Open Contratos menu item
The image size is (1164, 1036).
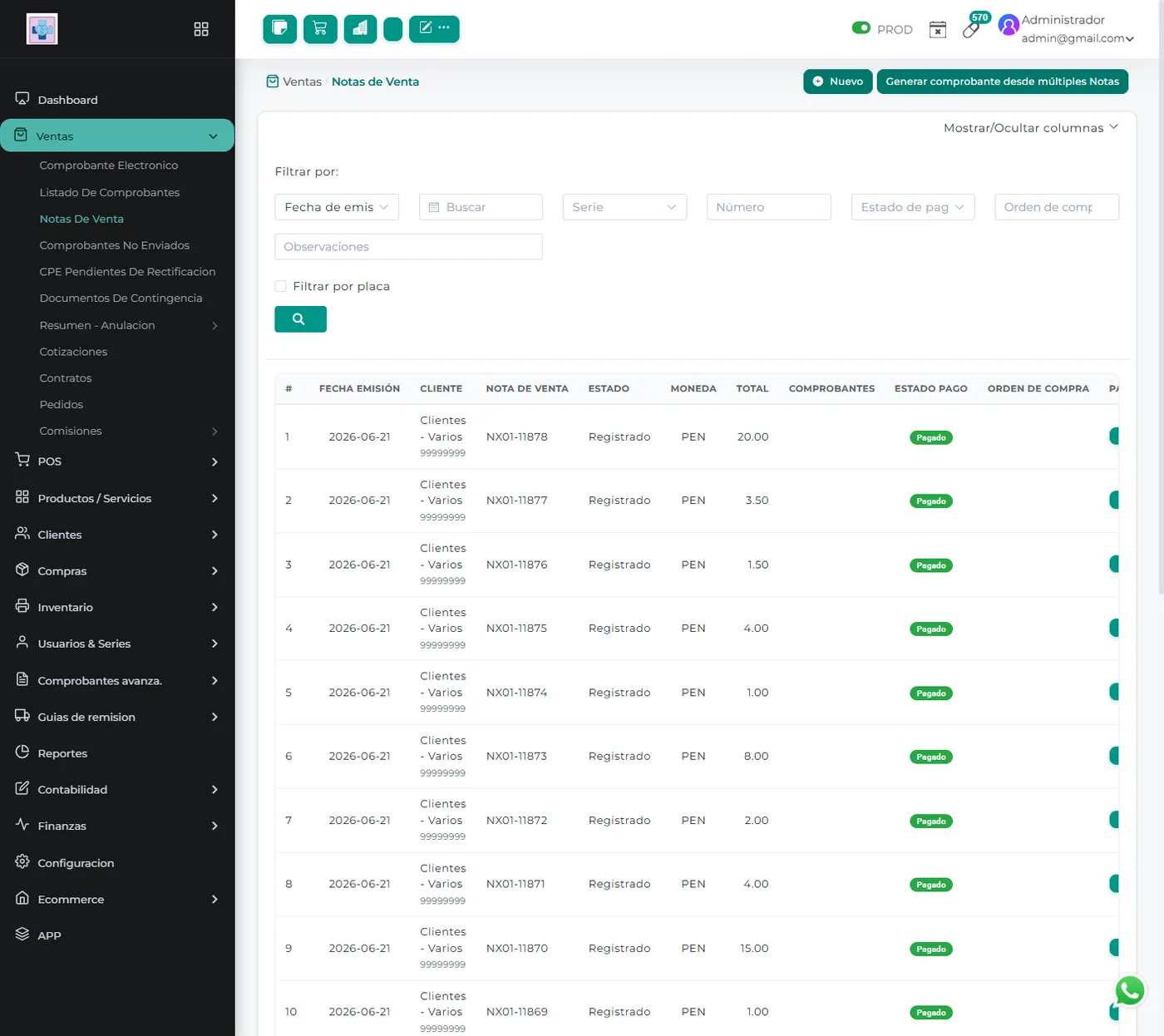pyautogui.click(x=66, y=378)
